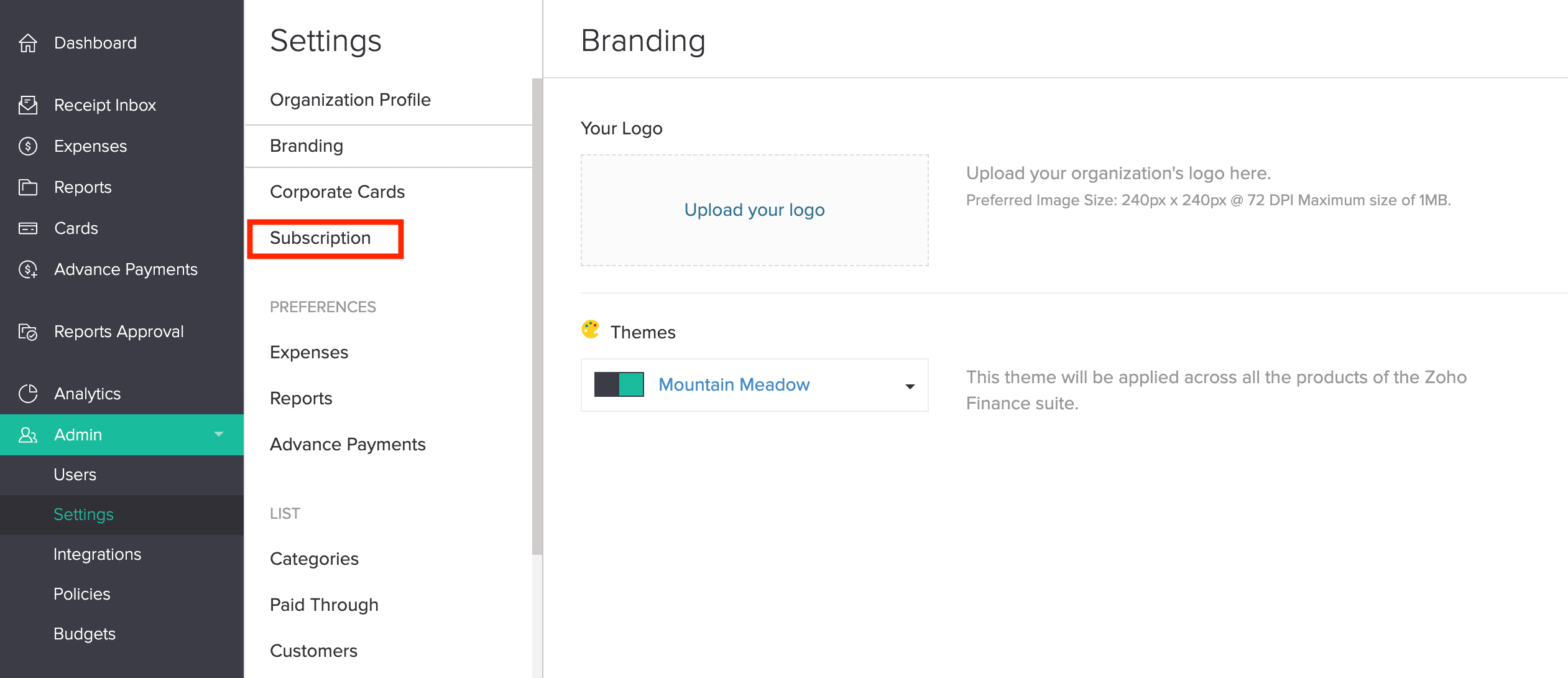The height and width of the screenshot is (678, 1568).
Task: Click the Dashboard home icon
Action: [x=28, y=43]
